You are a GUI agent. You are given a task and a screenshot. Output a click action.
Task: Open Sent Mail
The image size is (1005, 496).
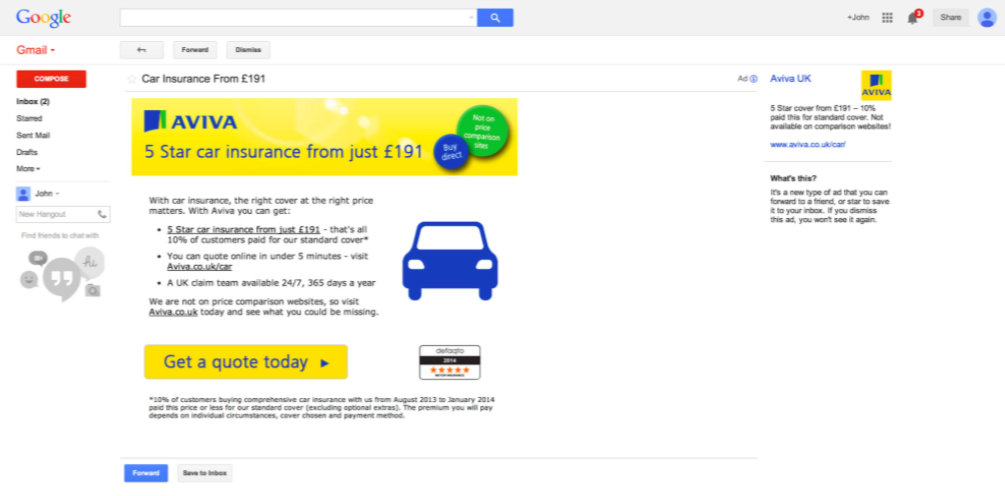(33, 135)
